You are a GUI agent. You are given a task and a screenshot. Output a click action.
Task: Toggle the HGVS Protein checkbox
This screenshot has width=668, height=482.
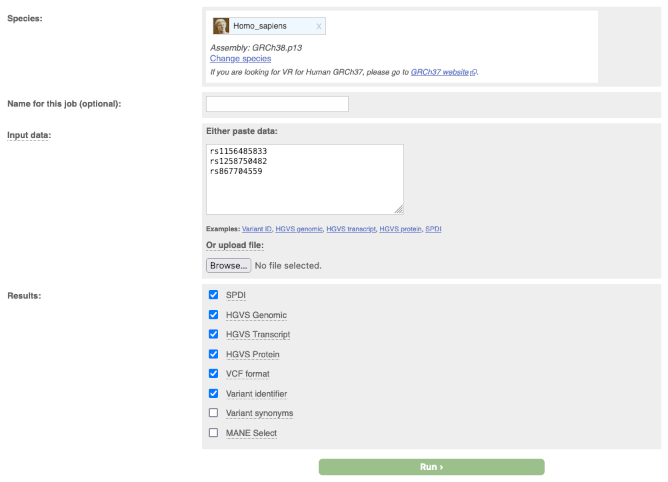213,354
